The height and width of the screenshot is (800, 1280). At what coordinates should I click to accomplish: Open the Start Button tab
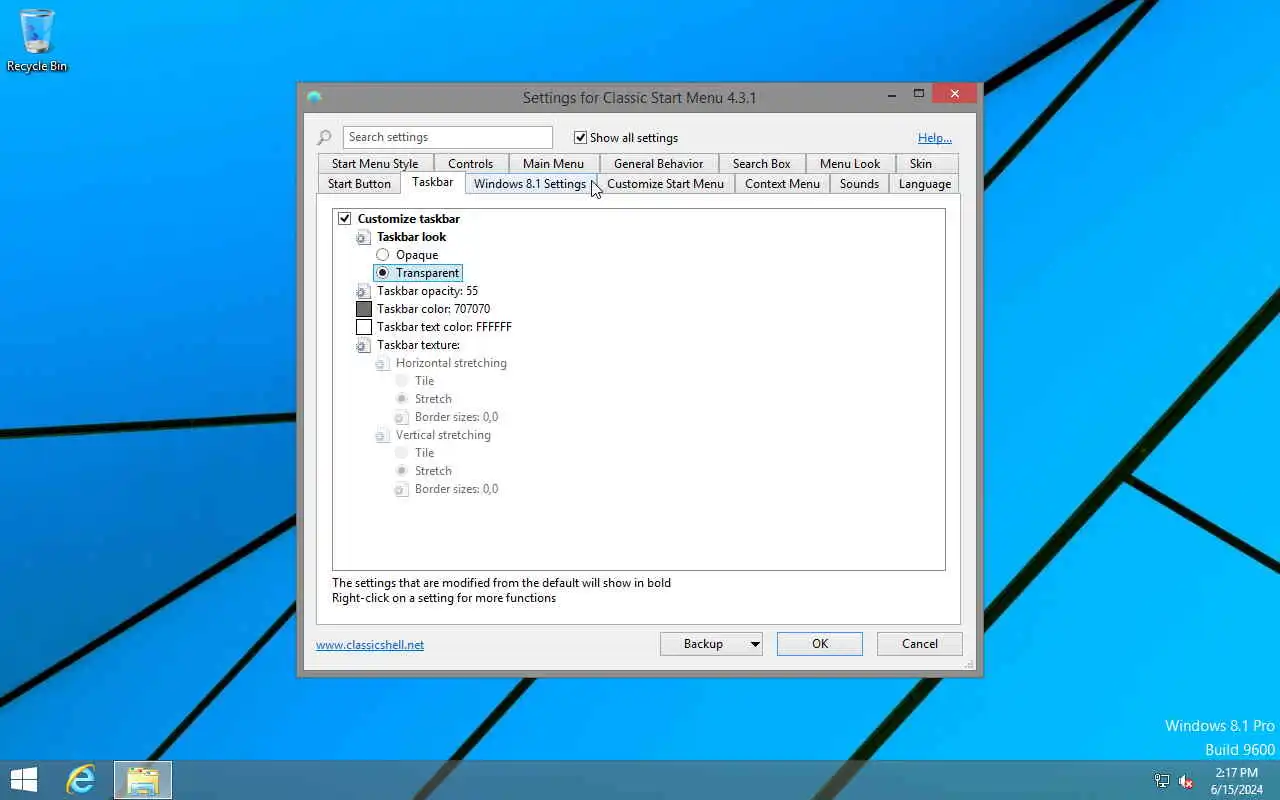point(359,184)
